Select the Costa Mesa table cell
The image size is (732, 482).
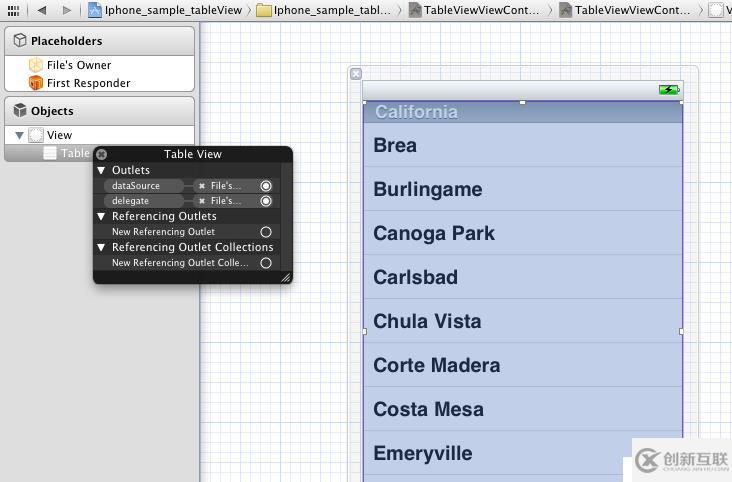[x=523, y=409]
